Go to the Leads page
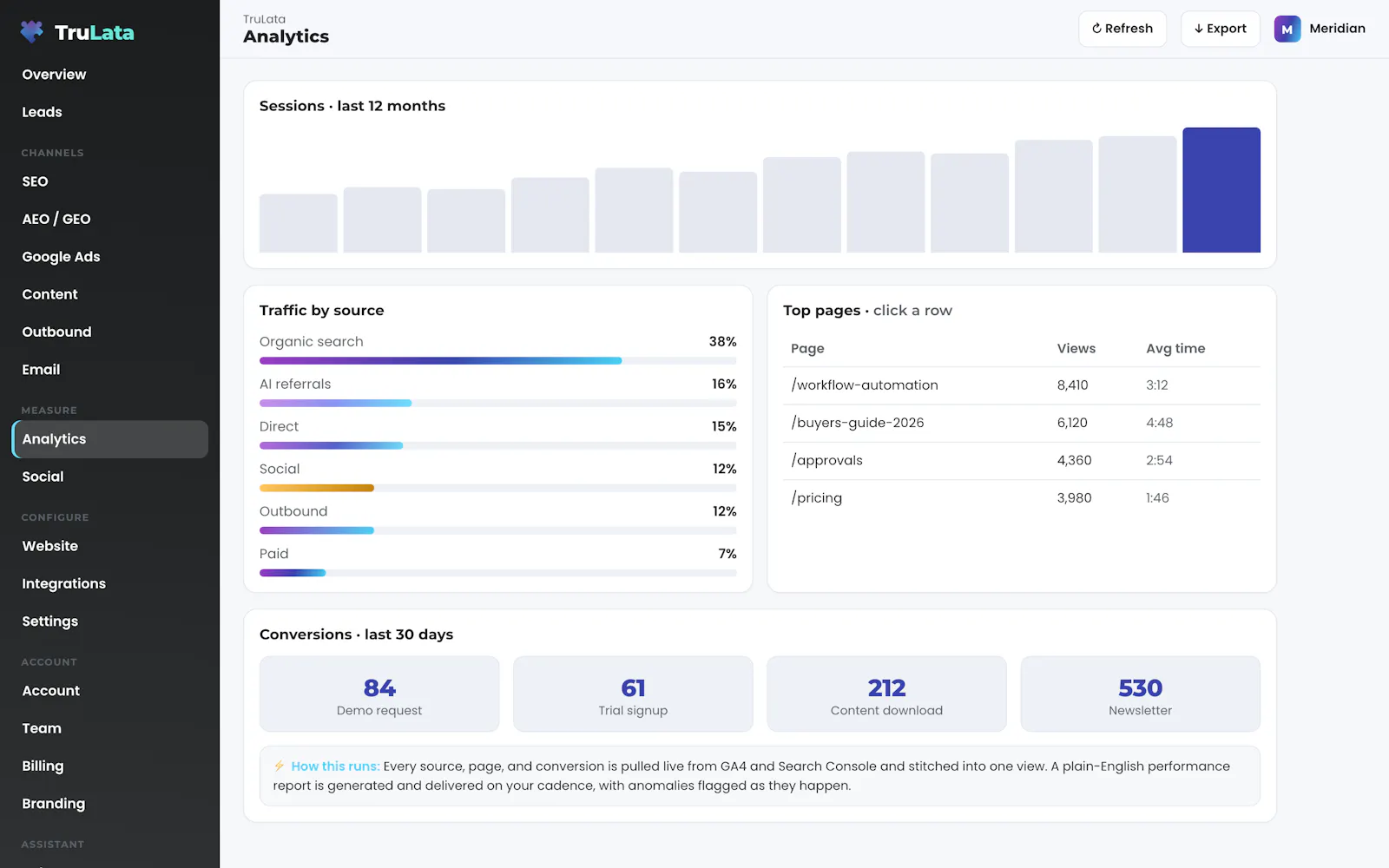 (x=110, y=112)
